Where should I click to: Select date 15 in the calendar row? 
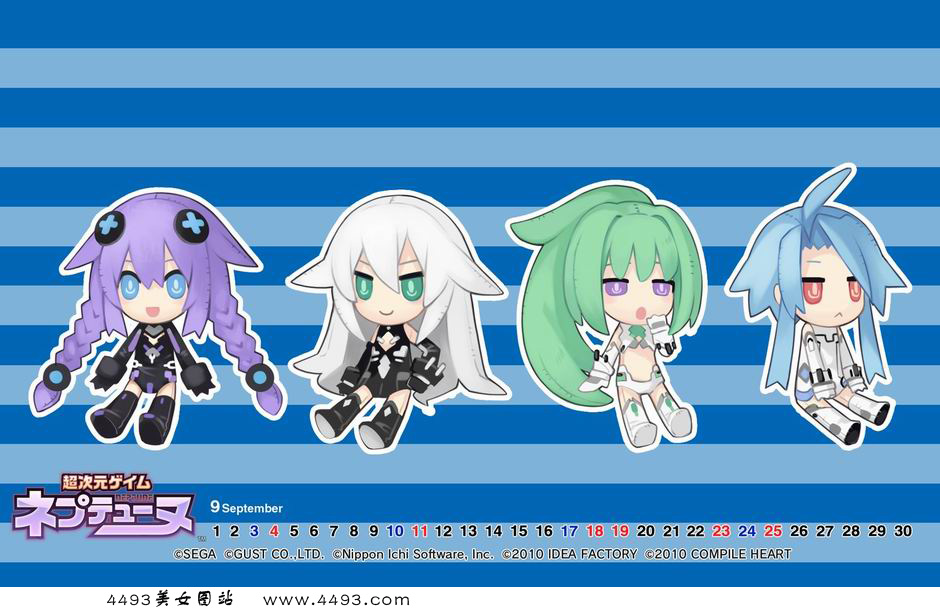[x=519, y=531]
